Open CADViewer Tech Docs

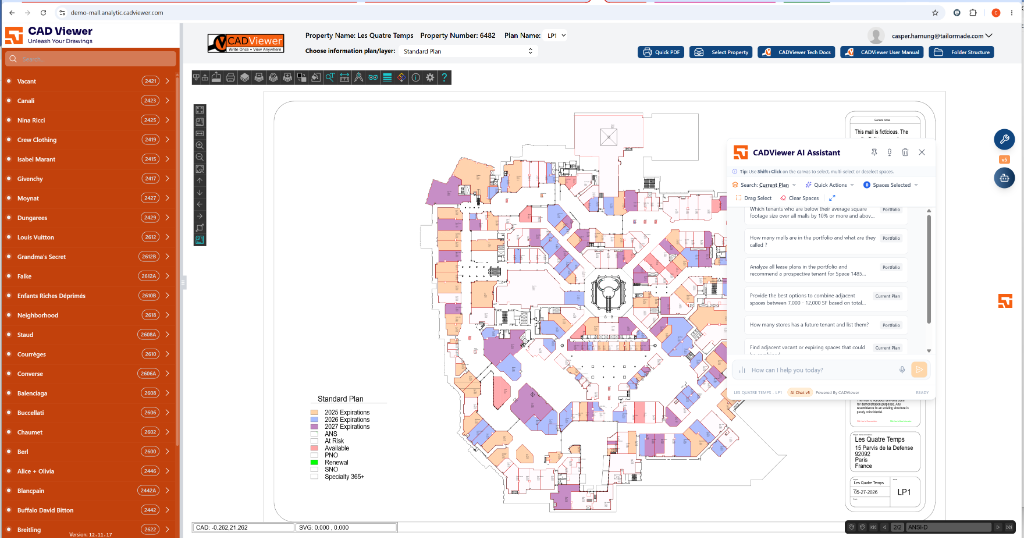click(x=797, y=52)
